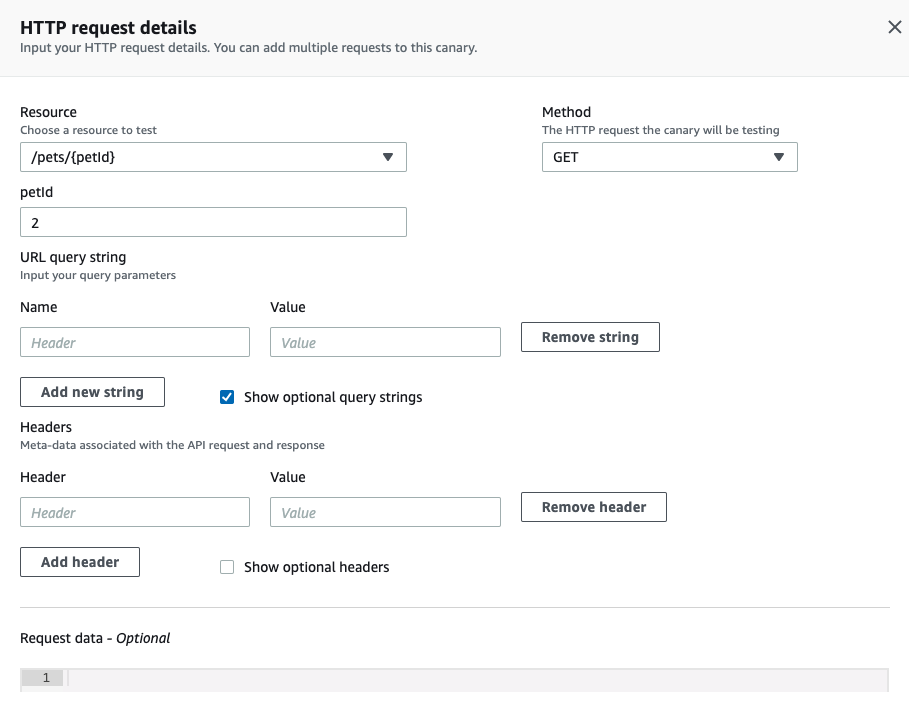Click the query string Name field

tap(135, 342)
